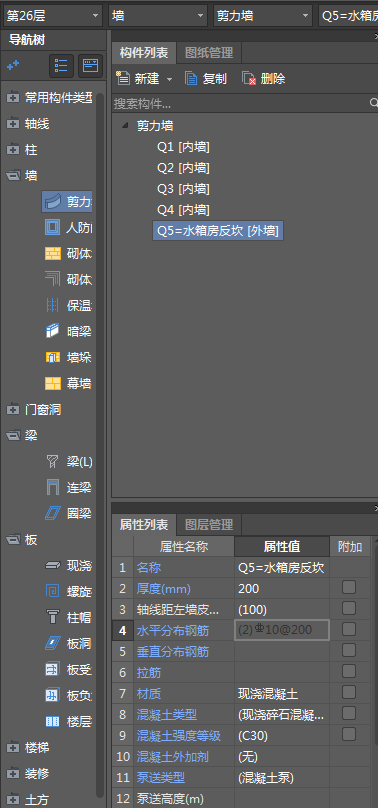378x808 pixels.
Task: Open the 剪力墙 component type dropdown
Action: pyautogui.click(x=263, y=15)
